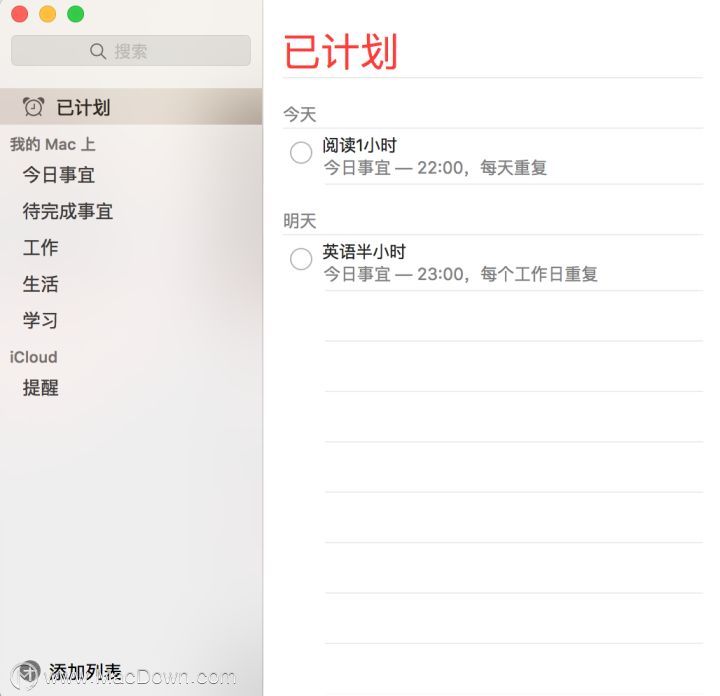Open the 生活 list

coord(40,284)
